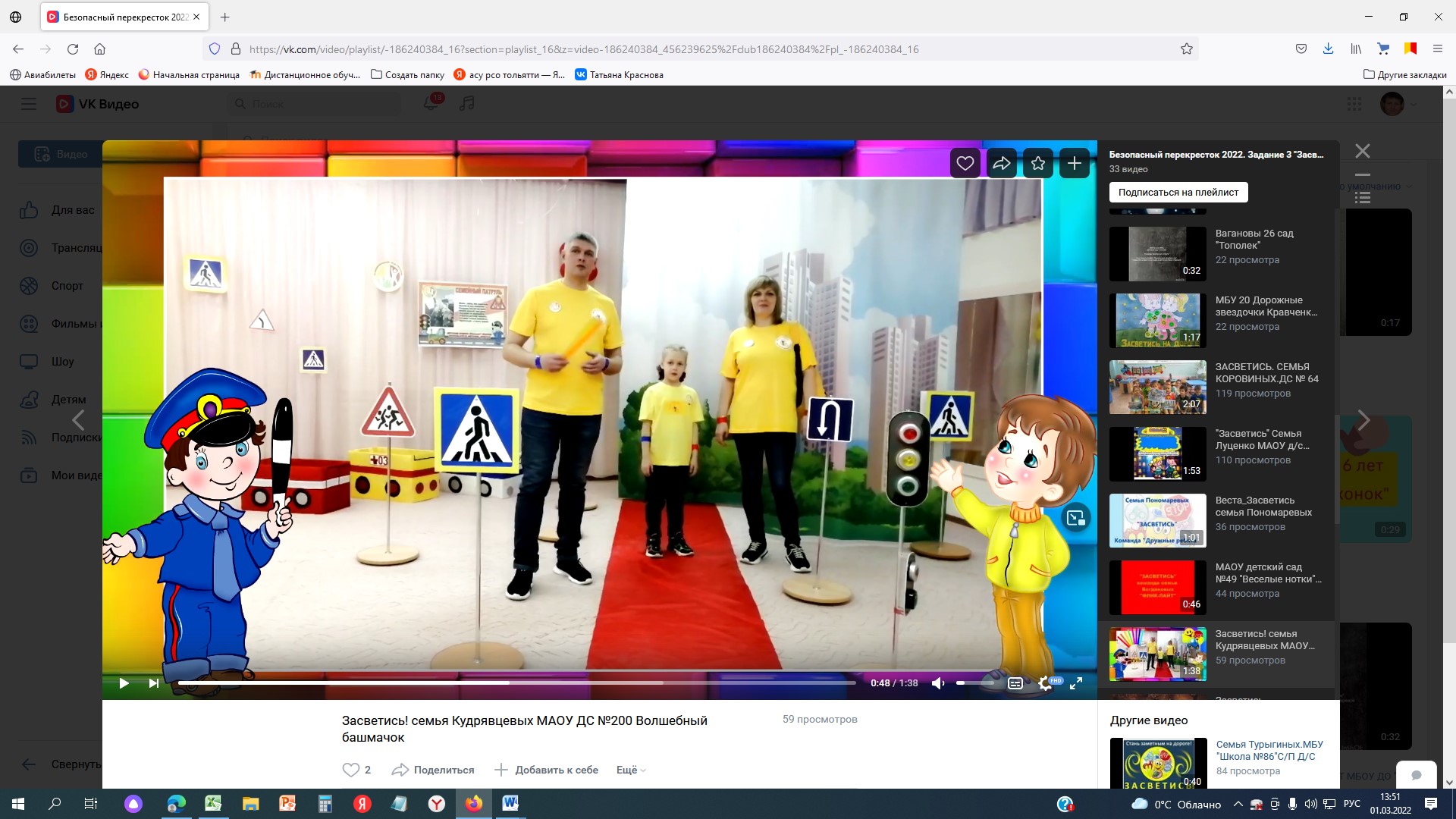
Task: Open Firefox library icon
Action: 1356,49
